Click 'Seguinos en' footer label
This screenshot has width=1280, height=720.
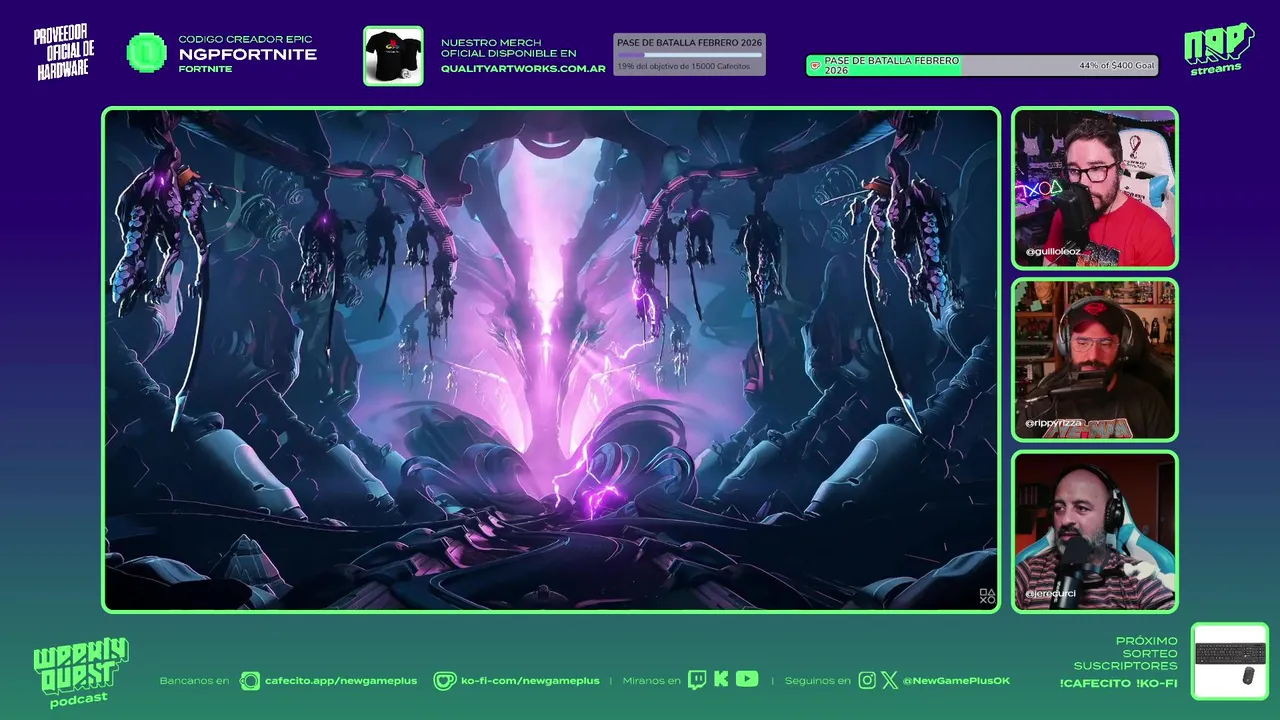(x=818, y=681)
